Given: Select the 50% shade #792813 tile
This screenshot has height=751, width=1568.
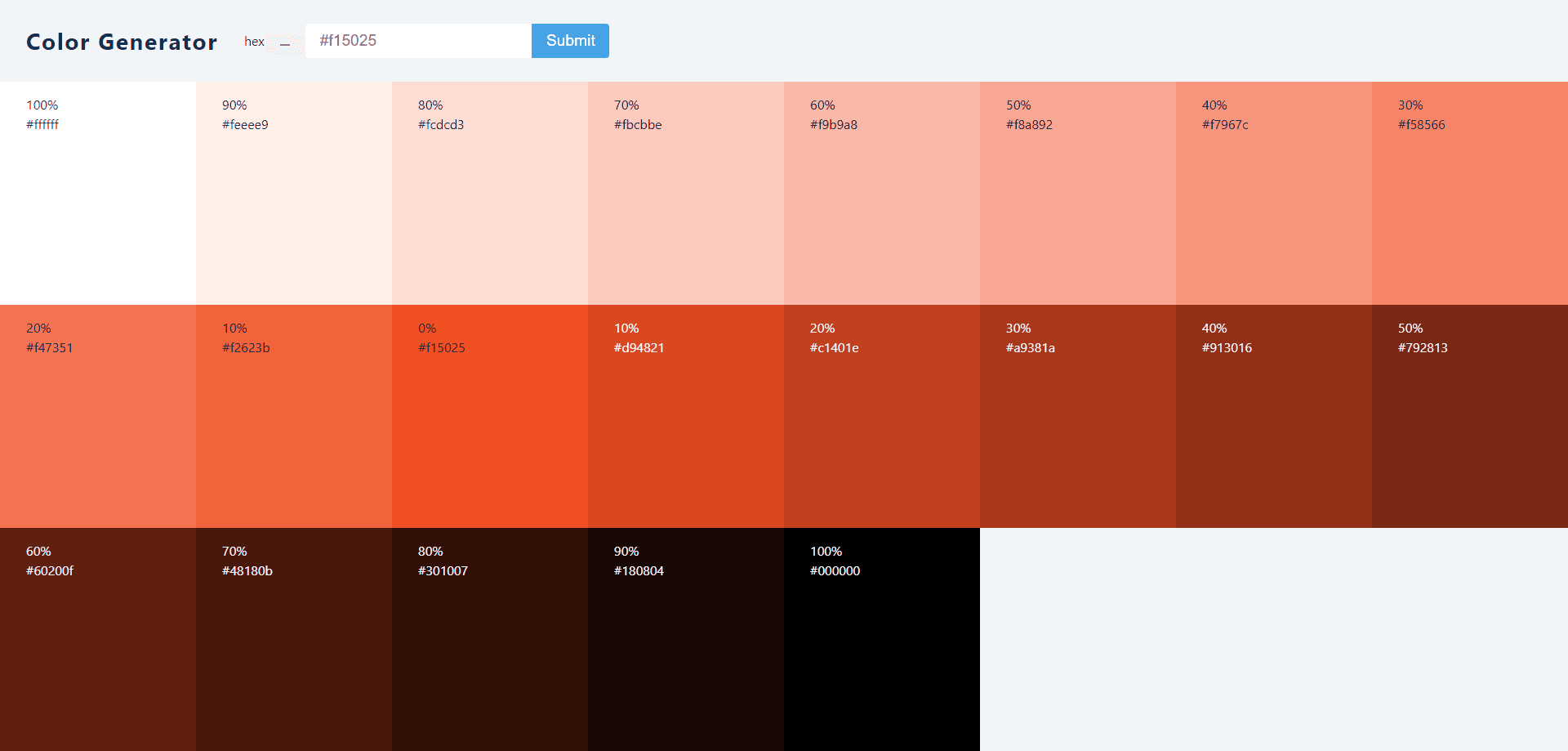Looking at the screenshot, I should tap(1470, 416).
